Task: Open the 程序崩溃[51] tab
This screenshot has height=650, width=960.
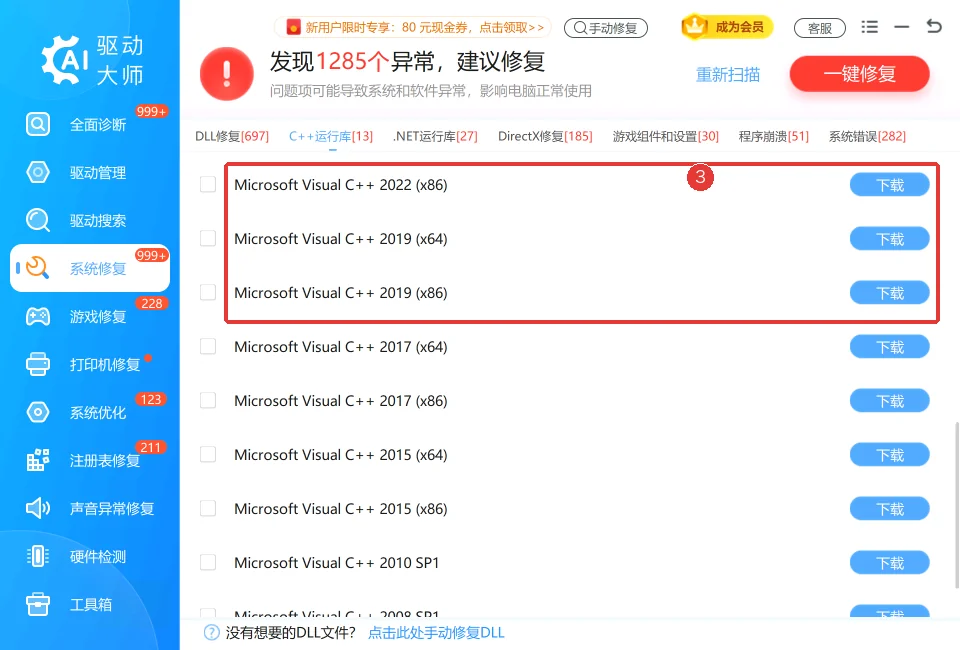Action: (773, 136)
